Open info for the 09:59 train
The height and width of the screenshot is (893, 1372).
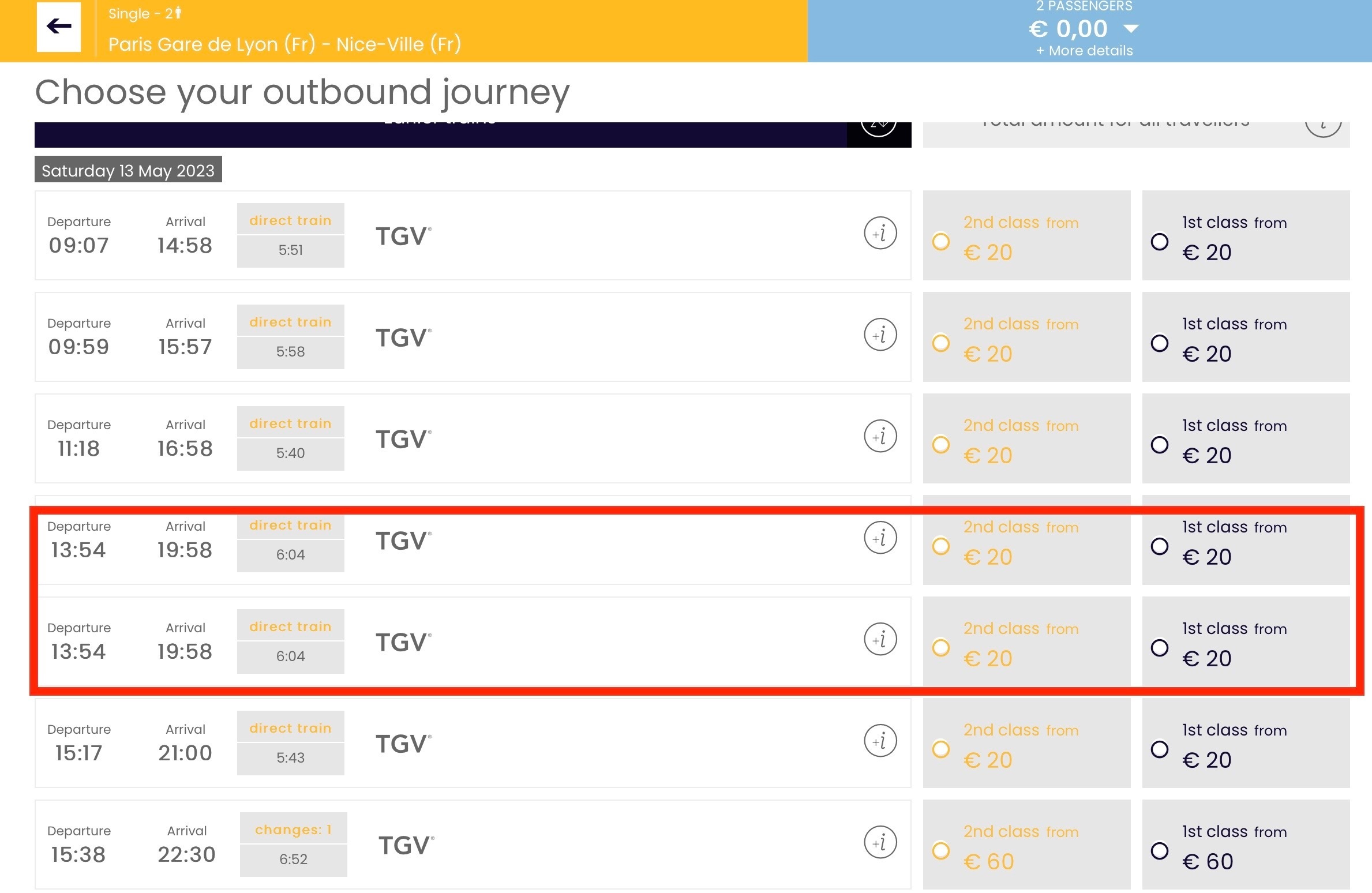(880, 335)
